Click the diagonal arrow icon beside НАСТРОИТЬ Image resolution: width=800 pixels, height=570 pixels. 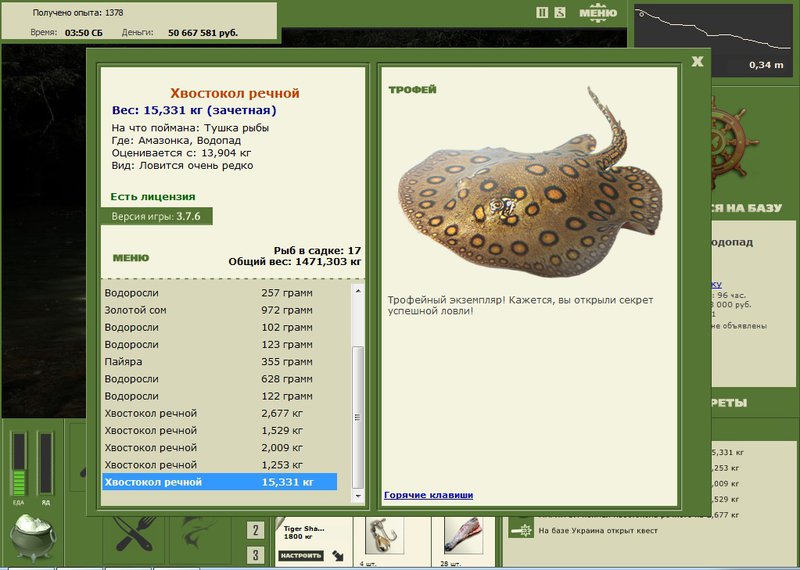pos(337,556)
